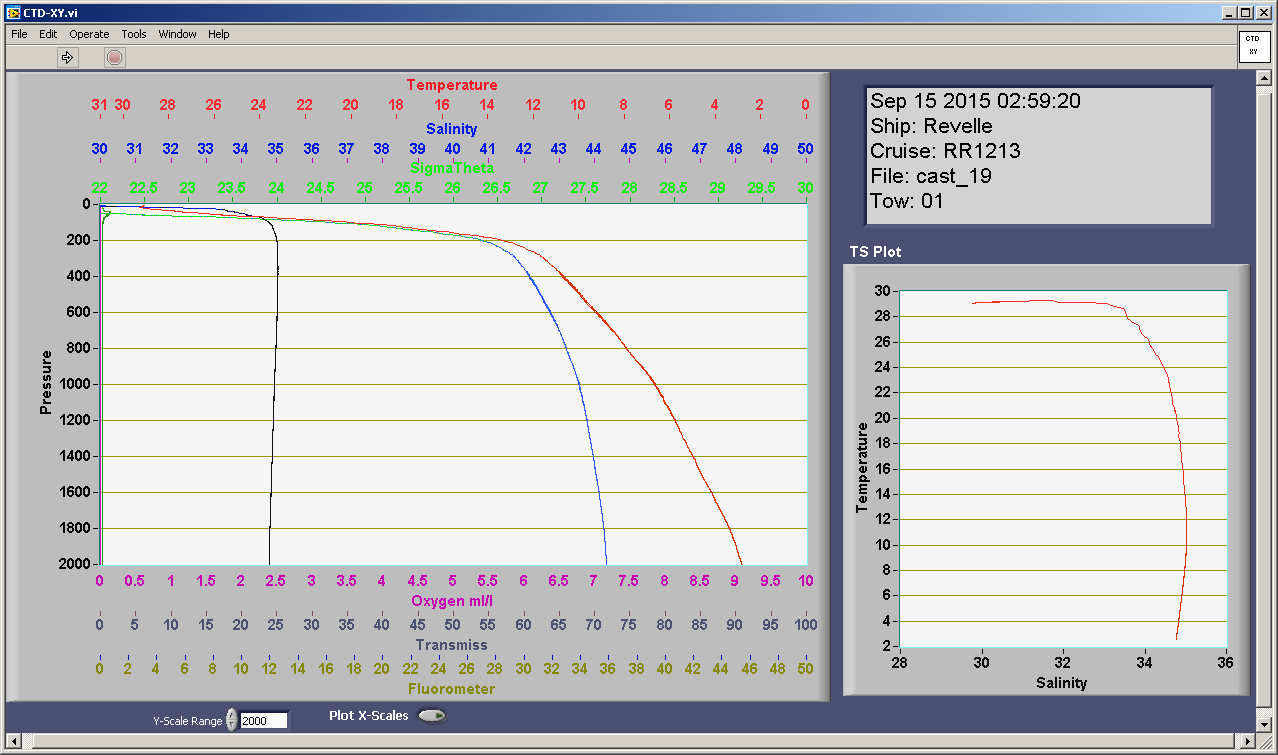This screenshot has width=1278, height=755.
Task: Click the vertical scrollbar down arrow
Action: [1263, 723]
